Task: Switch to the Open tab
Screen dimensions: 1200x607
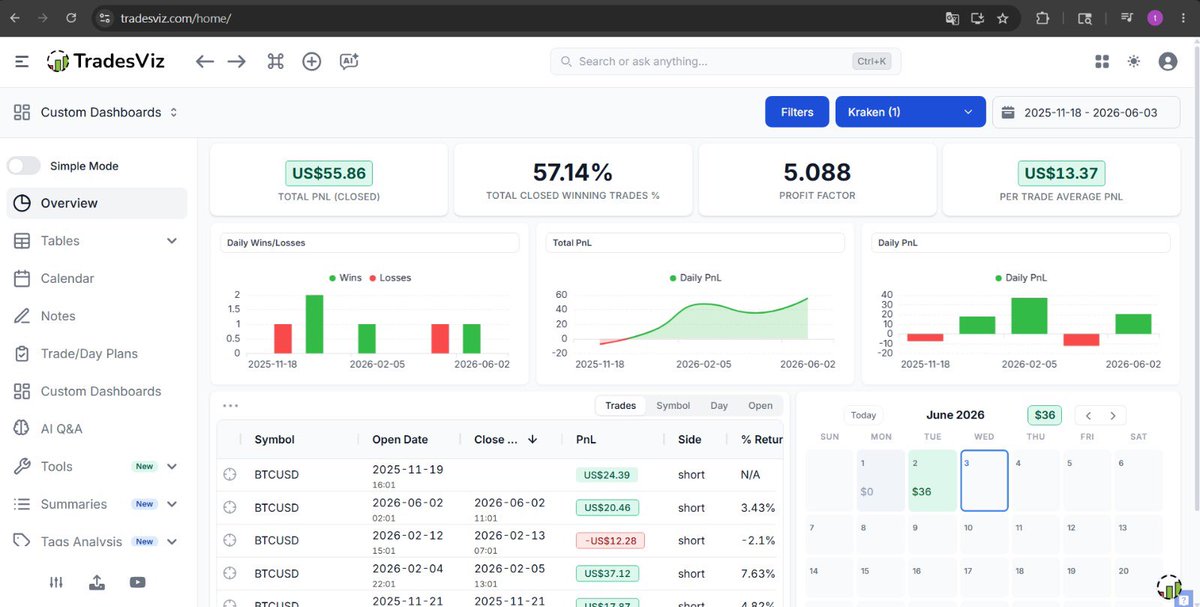Action: pyautogui.click(x=760, y=405)
